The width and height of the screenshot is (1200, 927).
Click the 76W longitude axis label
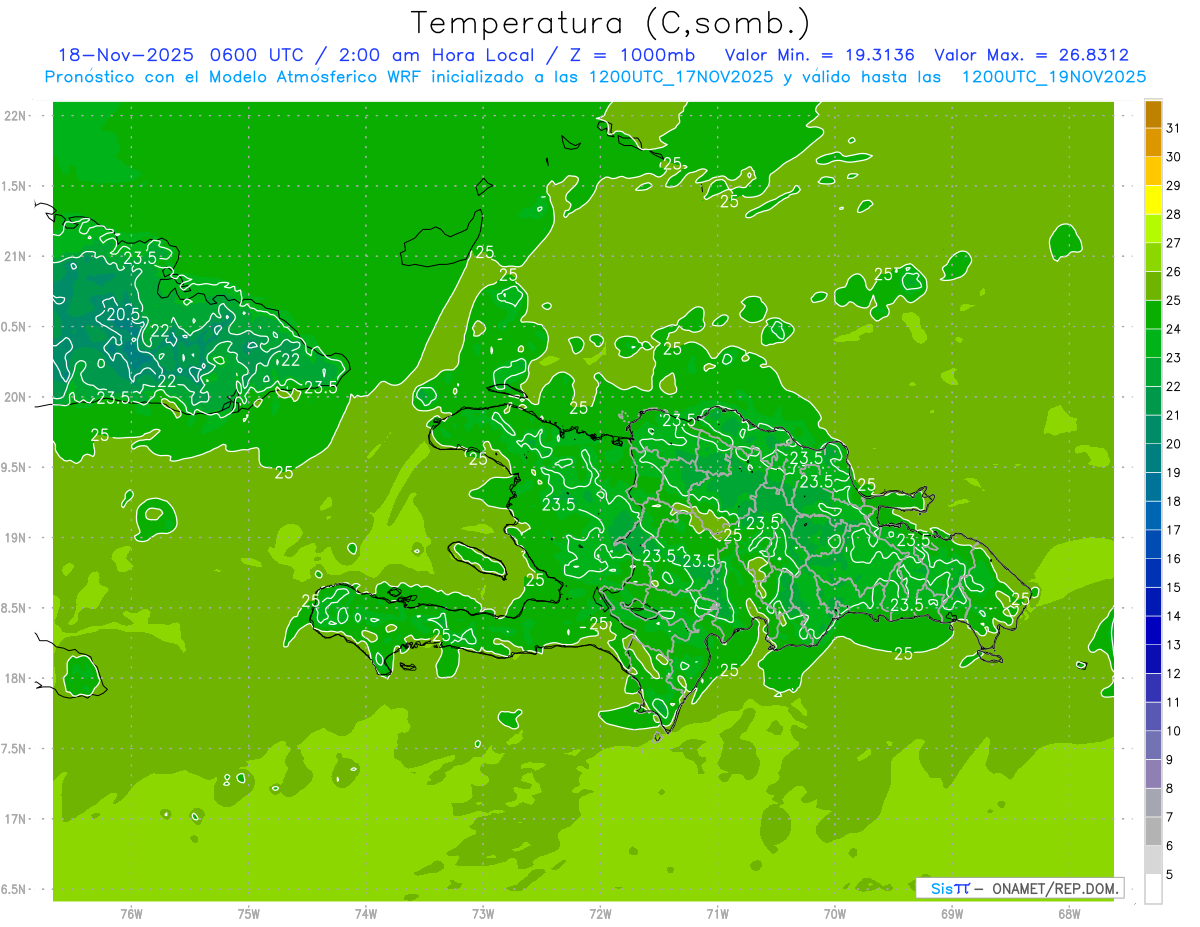[x=131, y=914]
